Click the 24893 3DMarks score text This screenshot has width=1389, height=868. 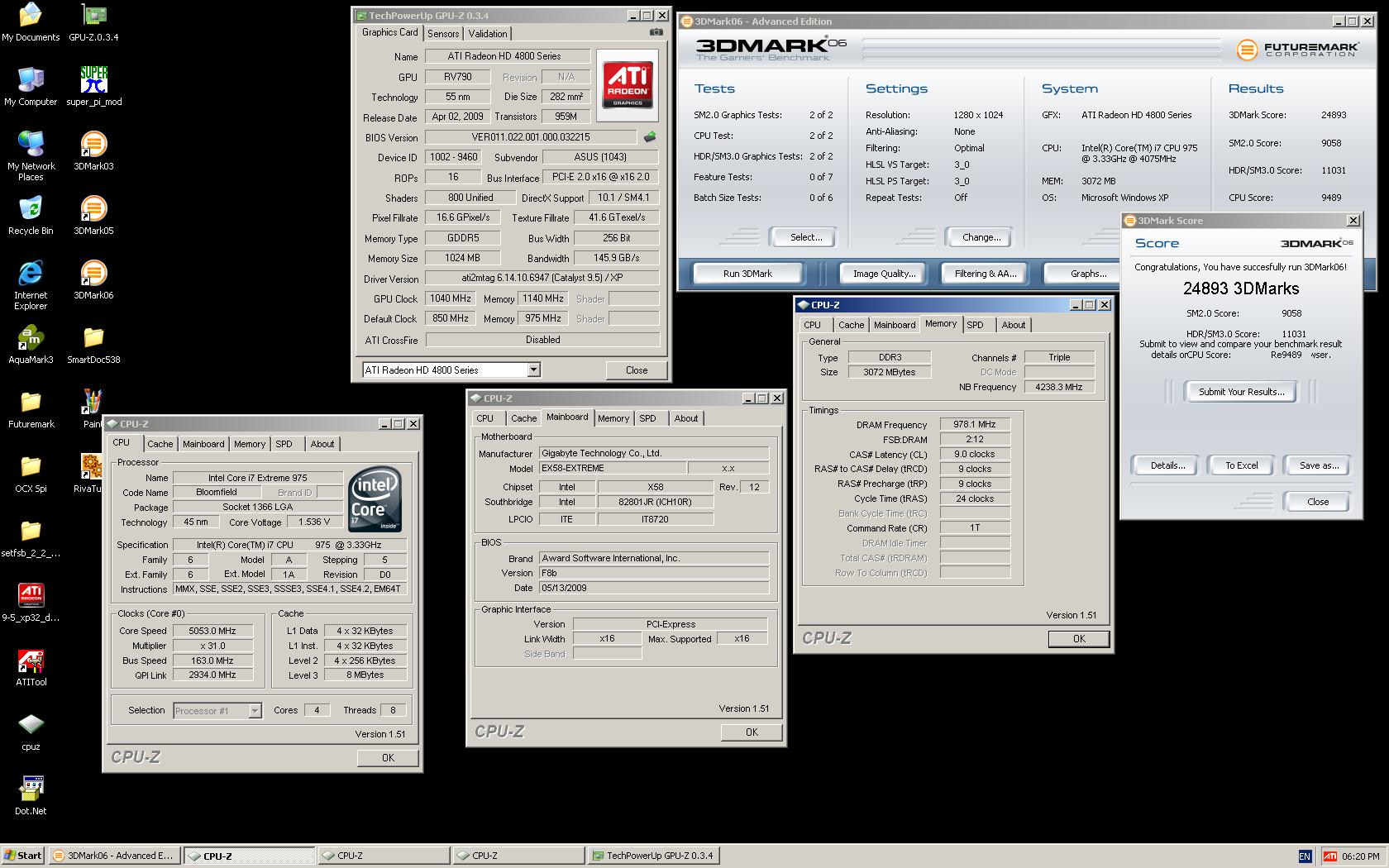[x=1240, y=289]
